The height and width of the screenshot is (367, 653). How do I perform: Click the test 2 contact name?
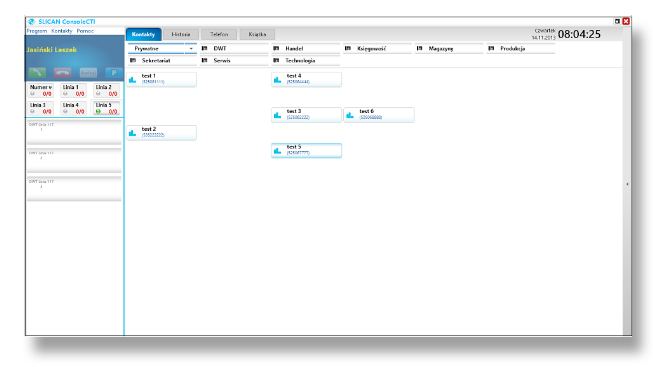click(x=149, y=129)
